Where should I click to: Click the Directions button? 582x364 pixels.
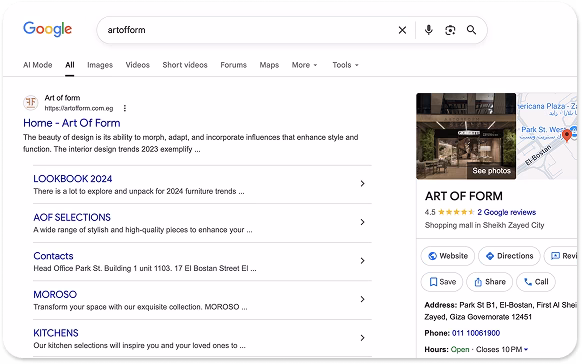[509, 256]
